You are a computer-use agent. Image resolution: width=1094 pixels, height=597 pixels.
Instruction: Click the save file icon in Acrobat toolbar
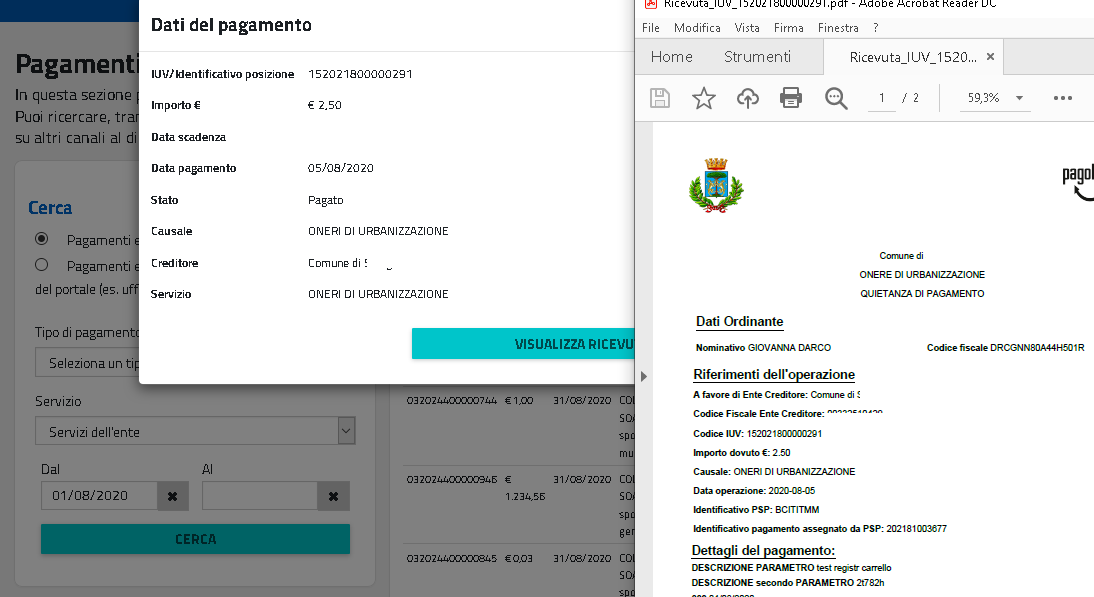[x=660, y=98]
